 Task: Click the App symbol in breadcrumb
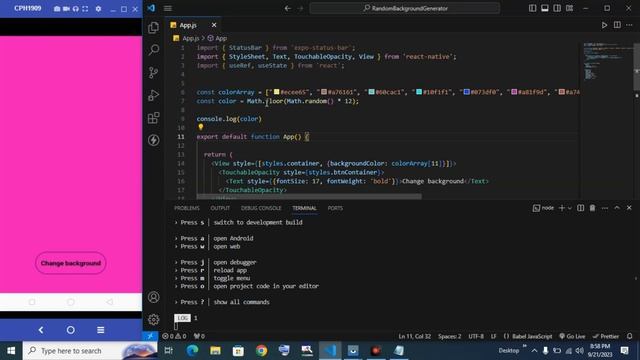[221, 38]
